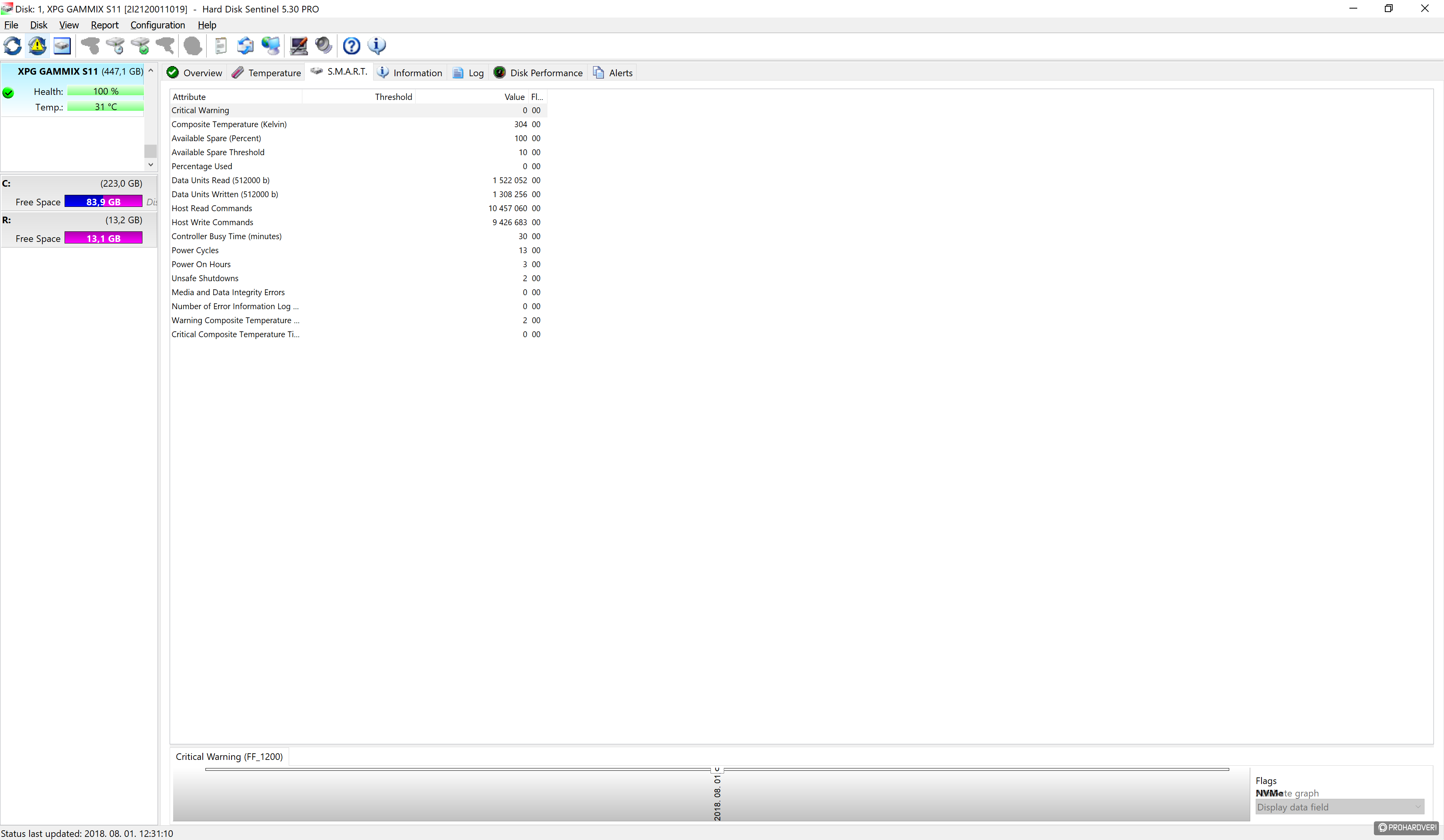Viewport: 1444px width, 840px height.
Task: Select Controller Busy Time (minutes) row
Action: (x=358, y=236)
